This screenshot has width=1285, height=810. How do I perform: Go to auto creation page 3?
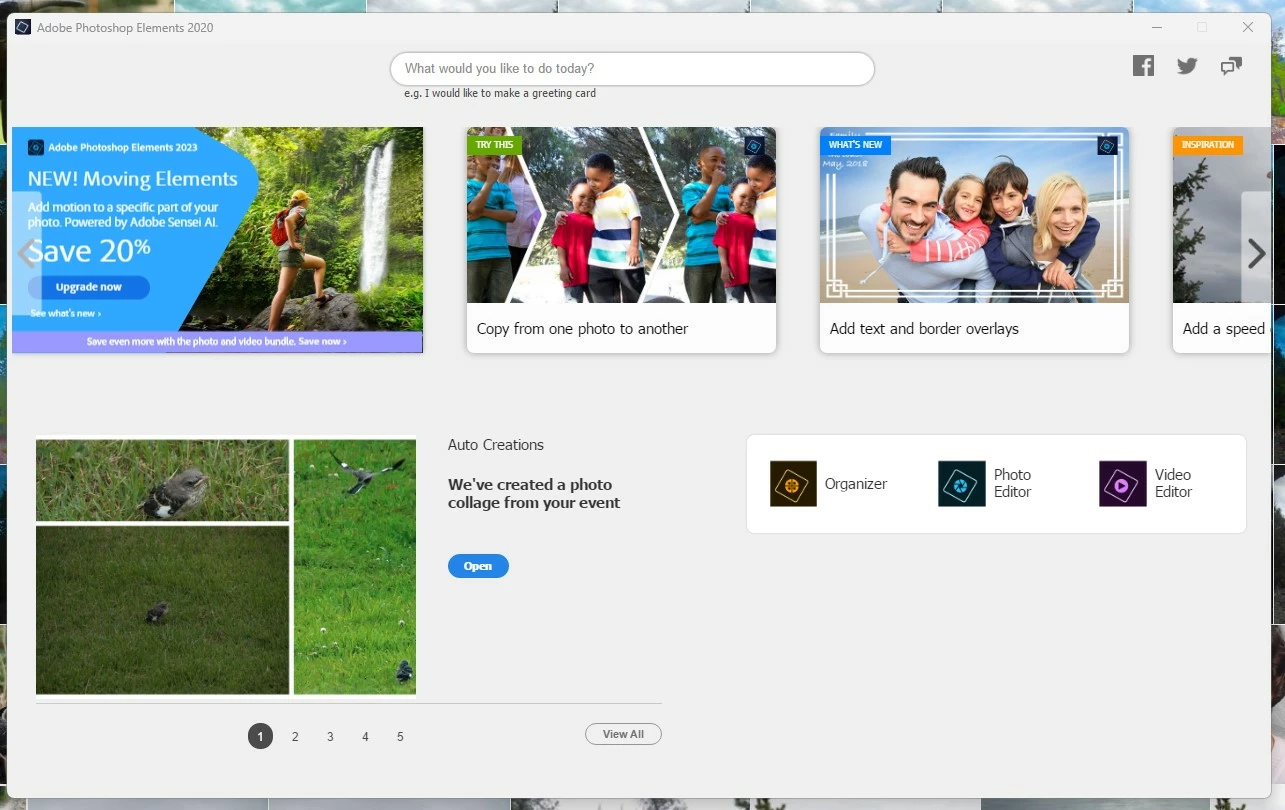point(330,737)
